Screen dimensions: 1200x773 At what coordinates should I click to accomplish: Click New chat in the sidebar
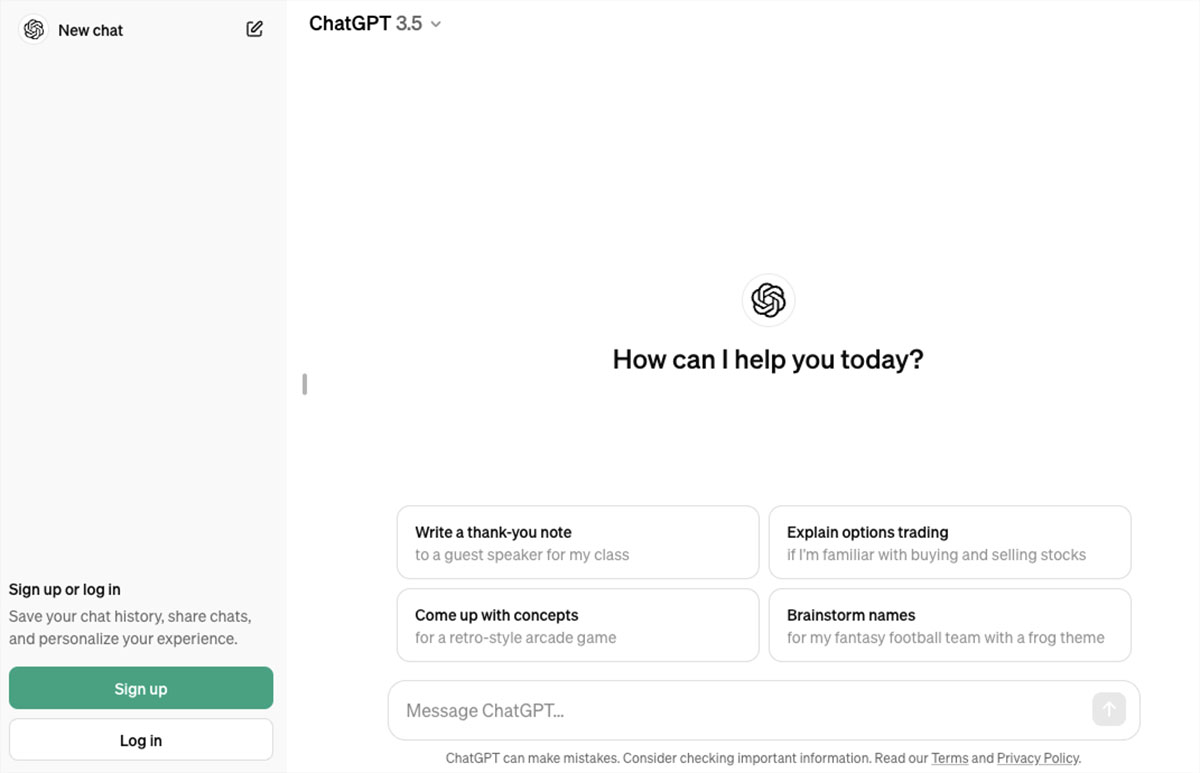tap(91, 30)
